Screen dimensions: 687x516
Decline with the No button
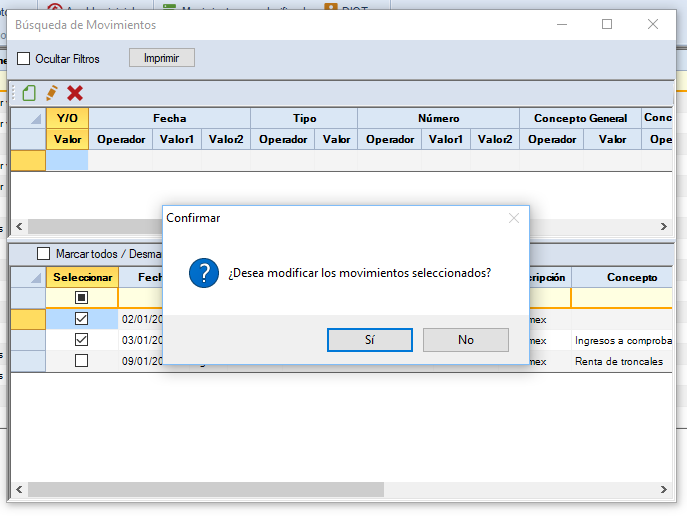(x=466, y=340)
